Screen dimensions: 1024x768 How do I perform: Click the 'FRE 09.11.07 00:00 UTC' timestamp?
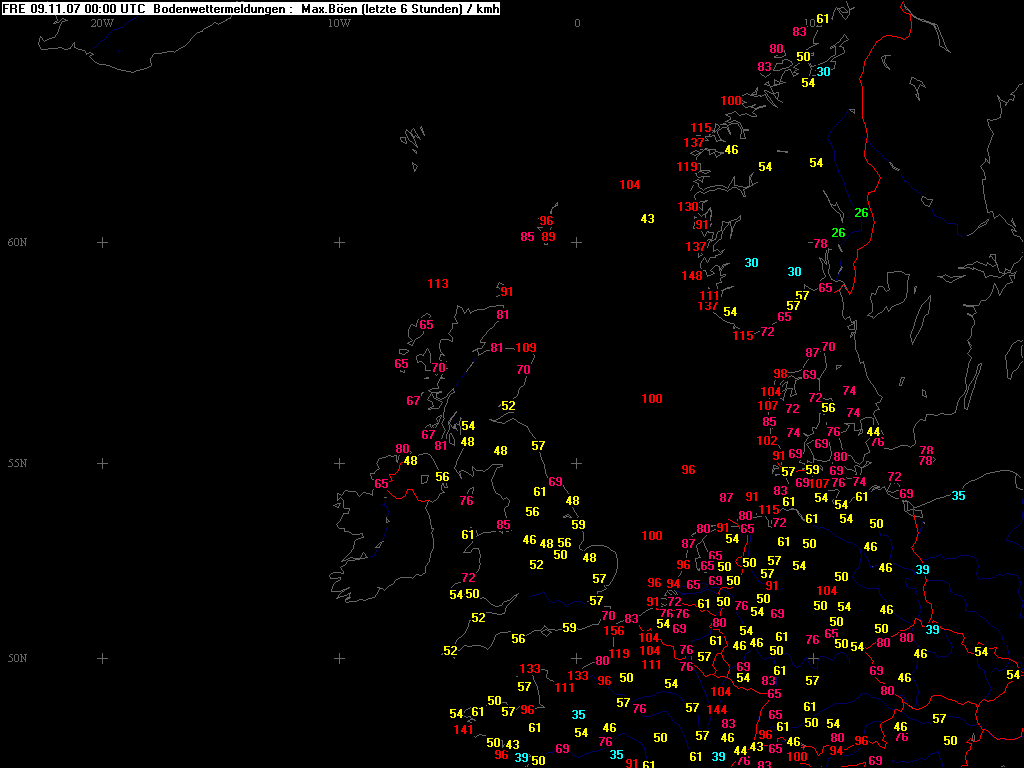coord(75,9)
